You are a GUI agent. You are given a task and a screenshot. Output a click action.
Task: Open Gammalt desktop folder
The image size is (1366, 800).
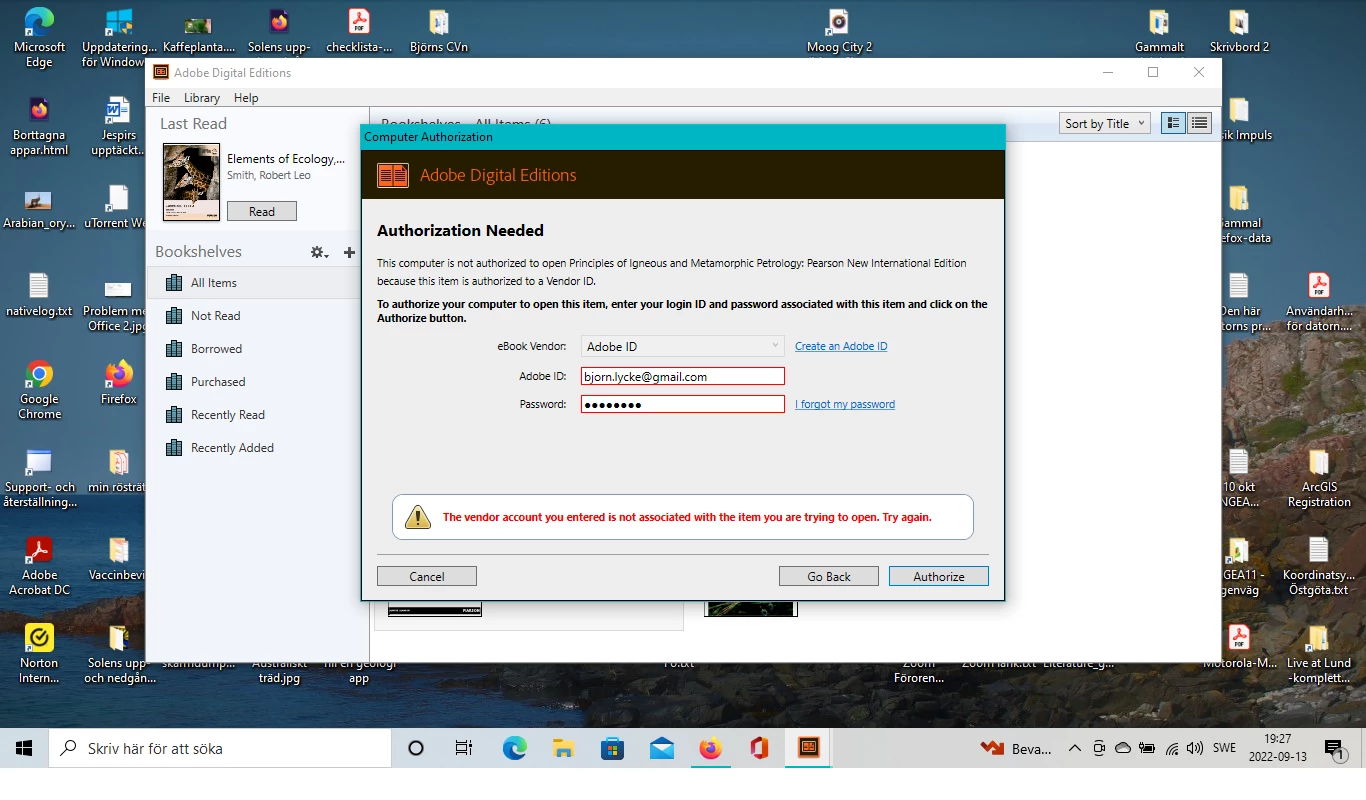click(1159, 30)
